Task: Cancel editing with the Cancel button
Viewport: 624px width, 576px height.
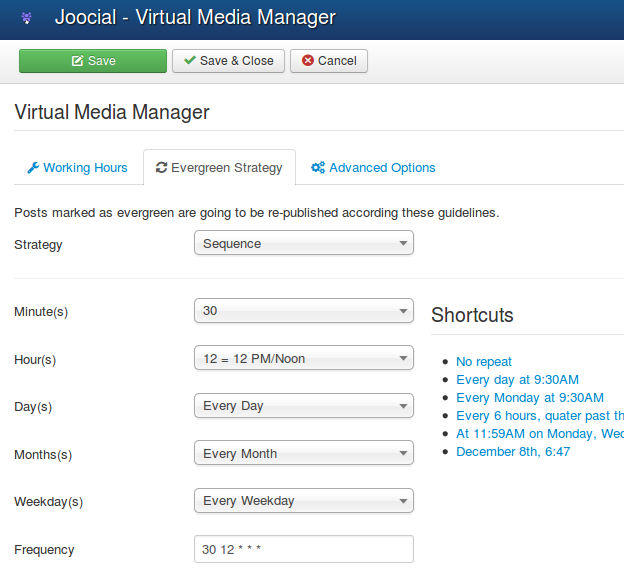Action: [329, 61]
